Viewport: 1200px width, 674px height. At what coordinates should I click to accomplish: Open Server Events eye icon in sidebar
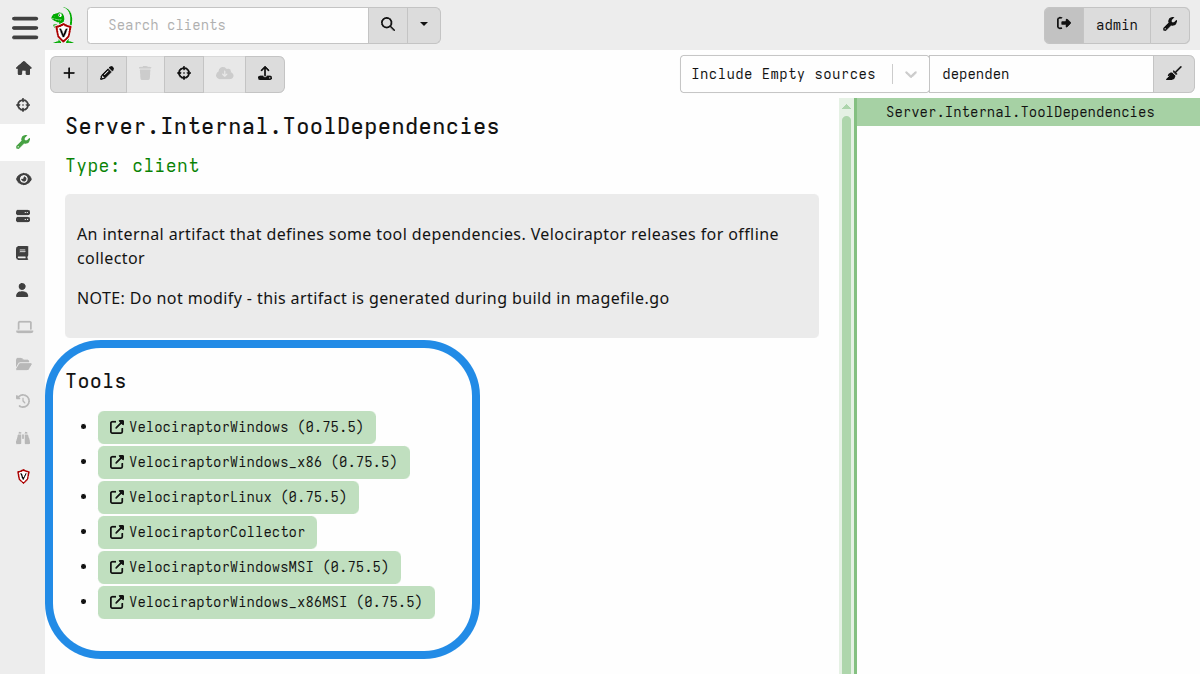(x=23, y=179)
